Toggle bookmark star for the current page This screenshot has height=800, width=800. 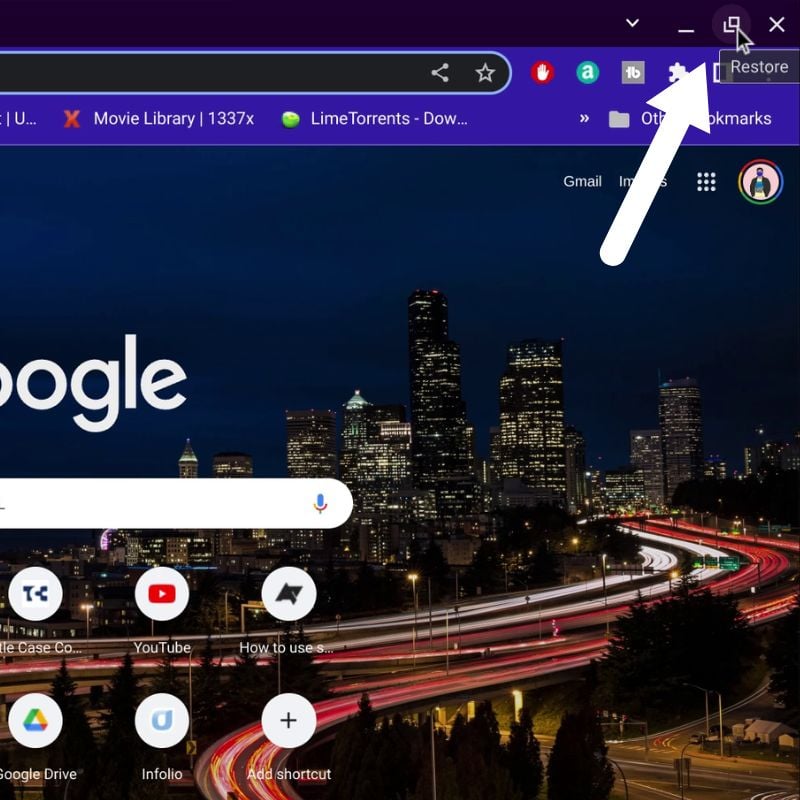pyautogui.click(x=486, y=73)
